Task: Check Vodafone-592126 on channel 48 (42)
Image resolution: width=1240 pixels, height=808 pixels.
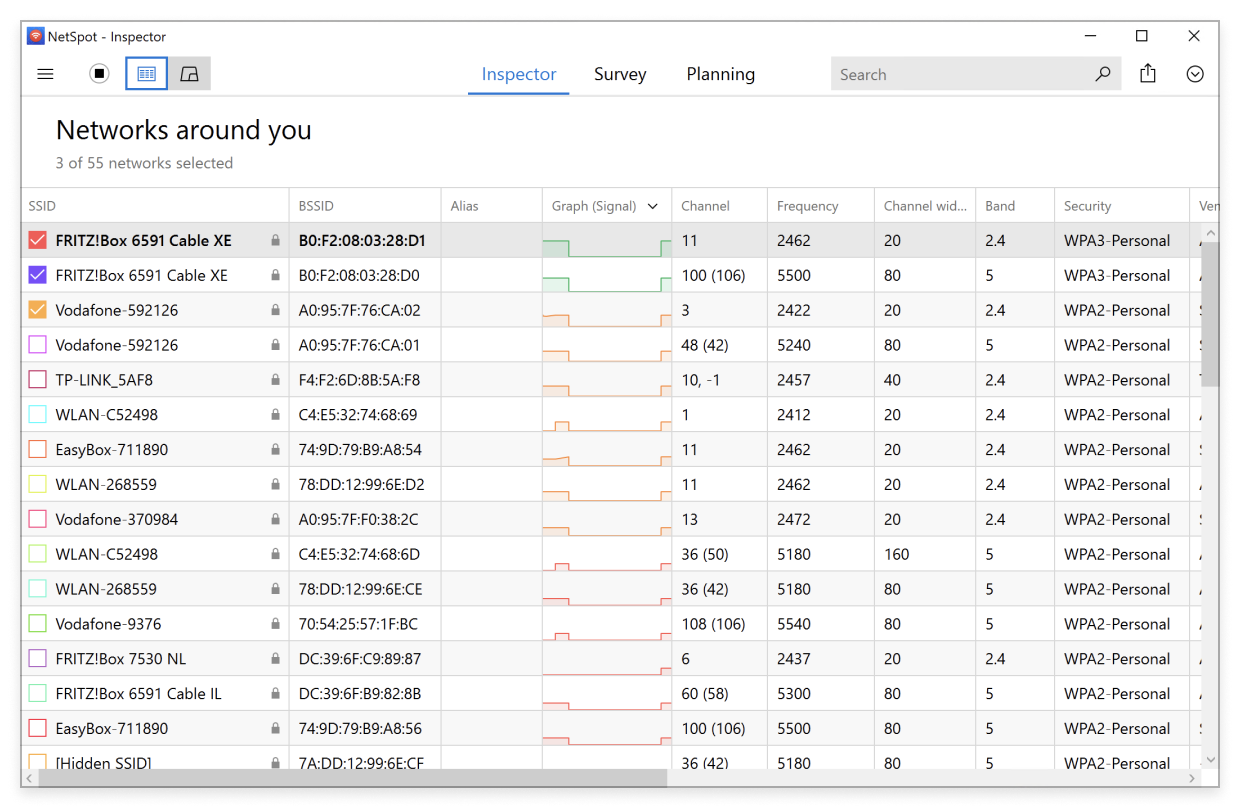Action: (38, 345)
